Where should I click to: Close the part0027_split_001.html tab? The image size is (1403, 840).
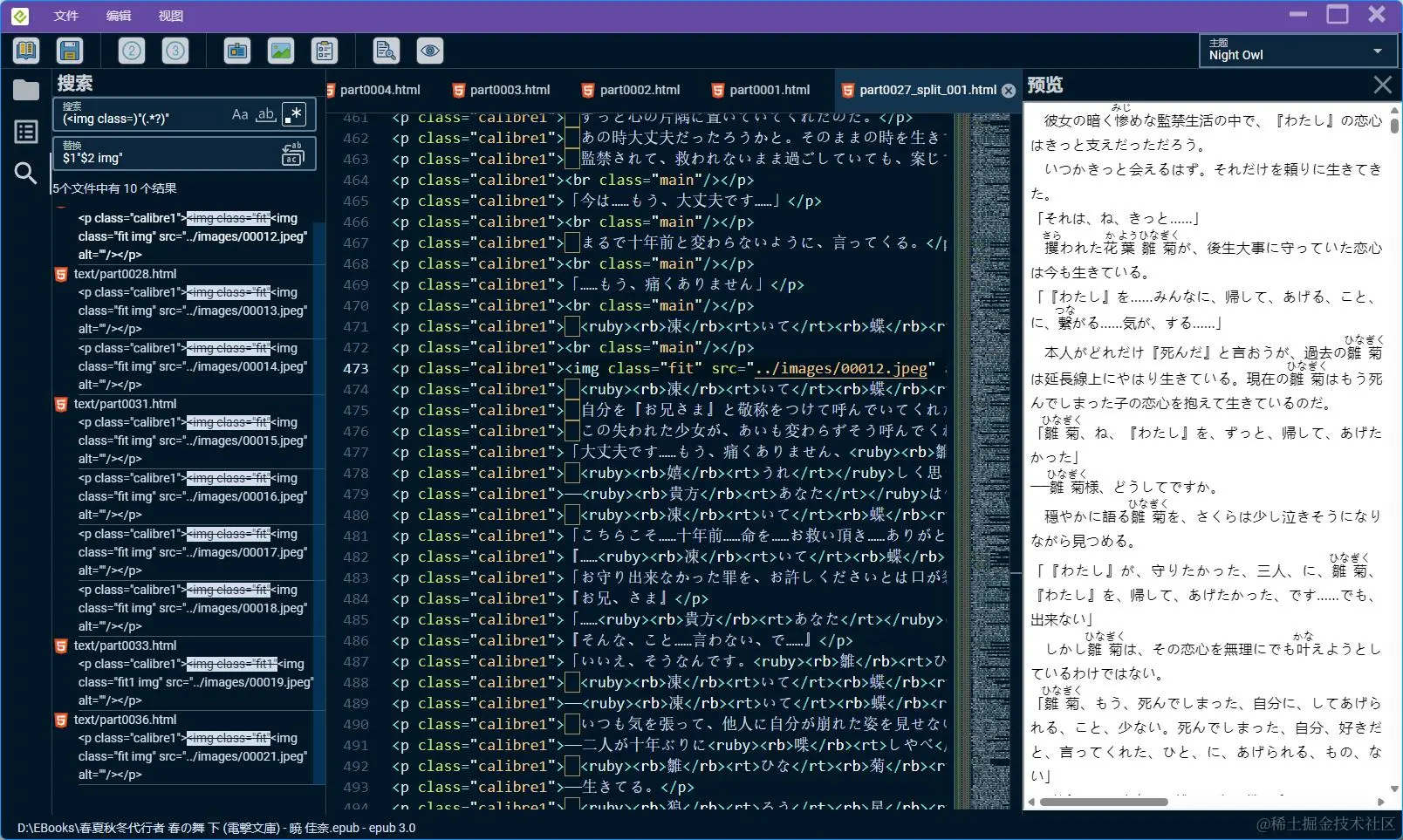[1009, 91]
